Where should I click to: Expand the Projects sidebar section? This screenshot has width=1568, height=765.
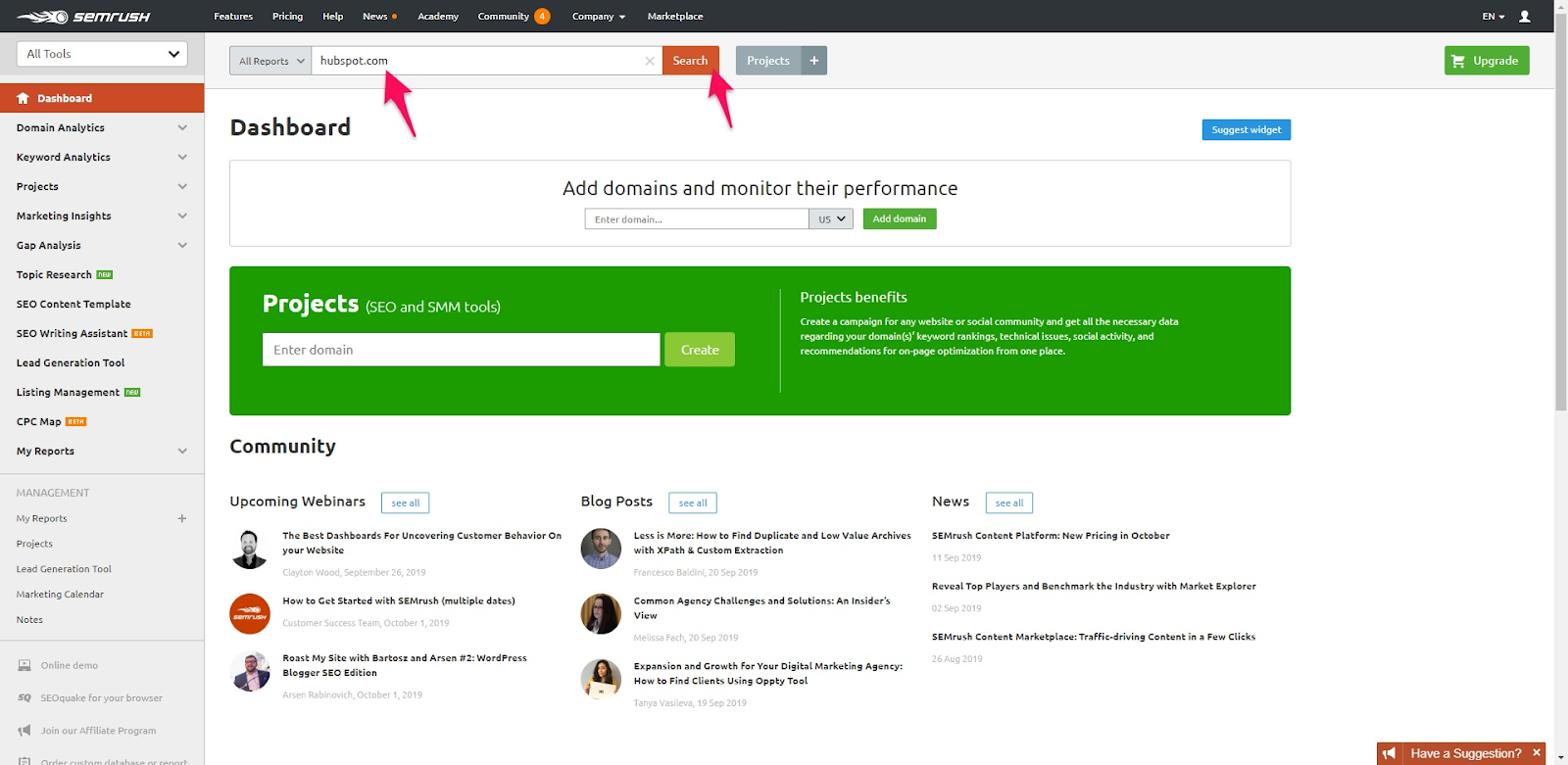[x=182, y=186]
